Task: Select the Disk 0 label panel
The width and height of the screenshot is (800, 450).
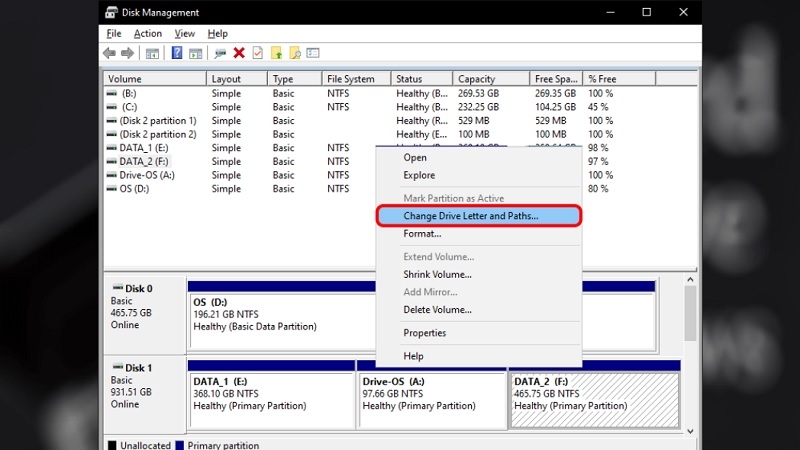Action: click(145, 315)
